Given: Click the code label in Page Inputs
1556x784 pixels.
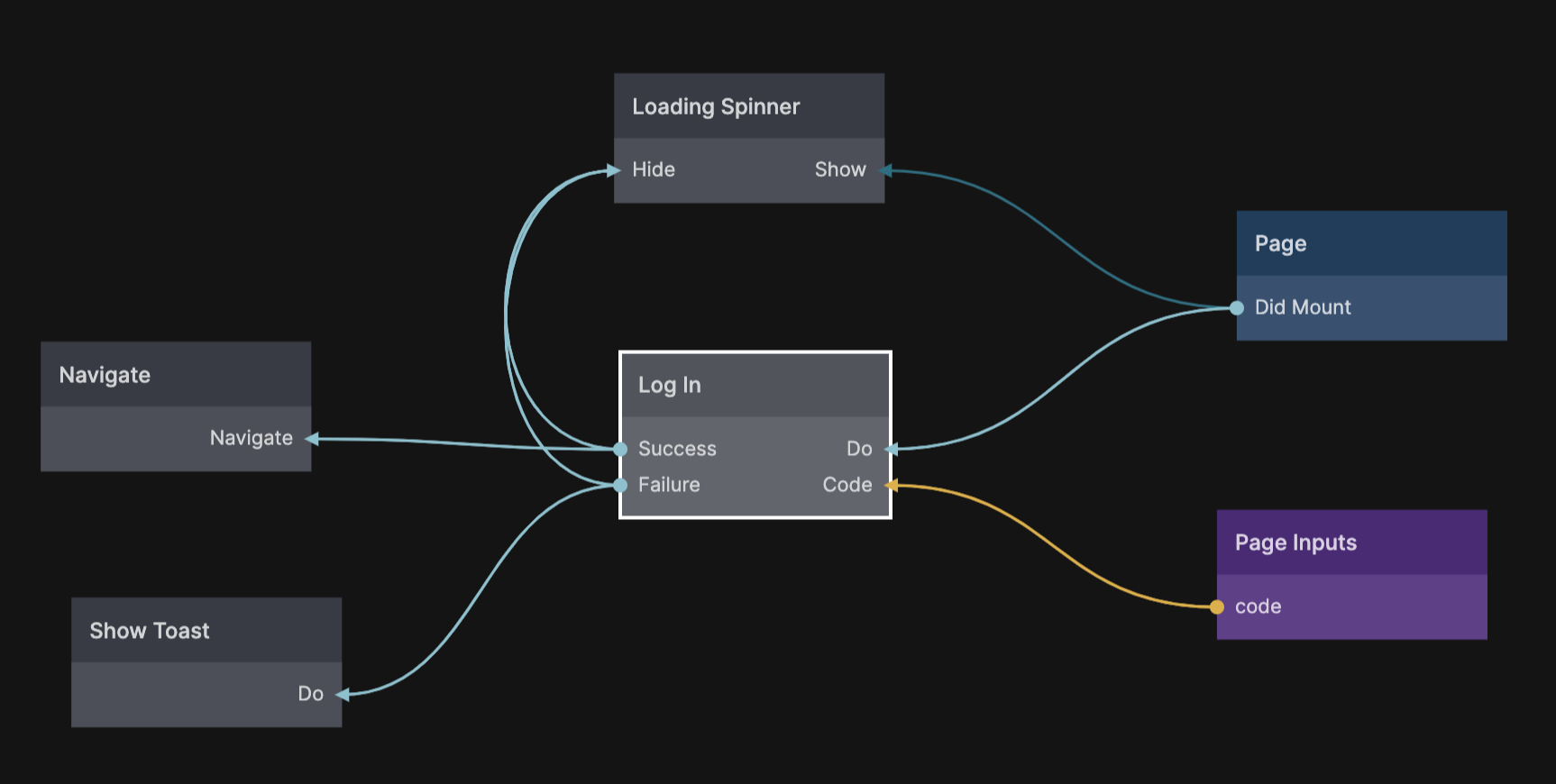Looking at the screenshot, I should click(1258, 606).
